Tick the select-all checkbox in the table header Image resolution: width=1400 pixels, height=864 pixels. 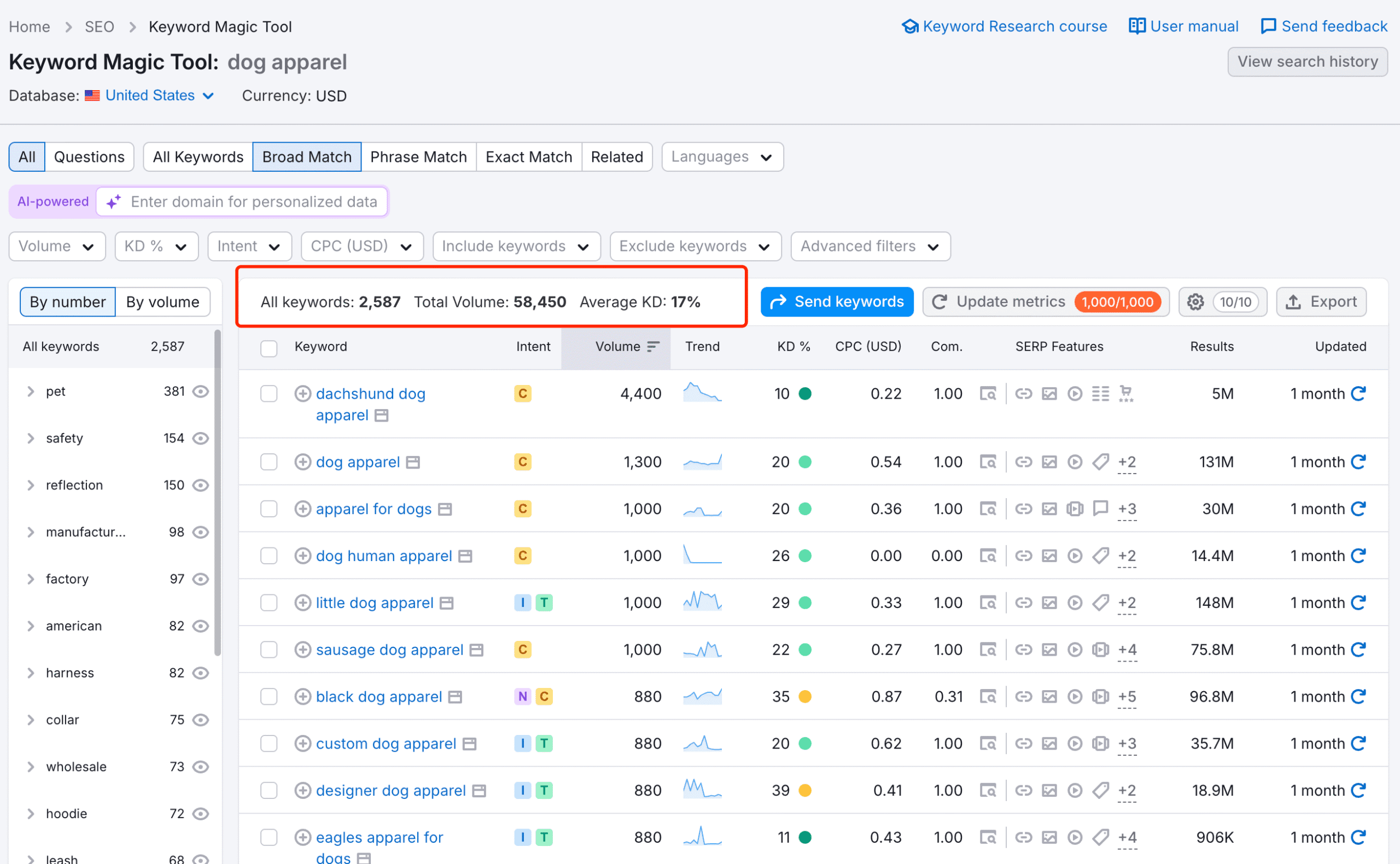[269, 347]
